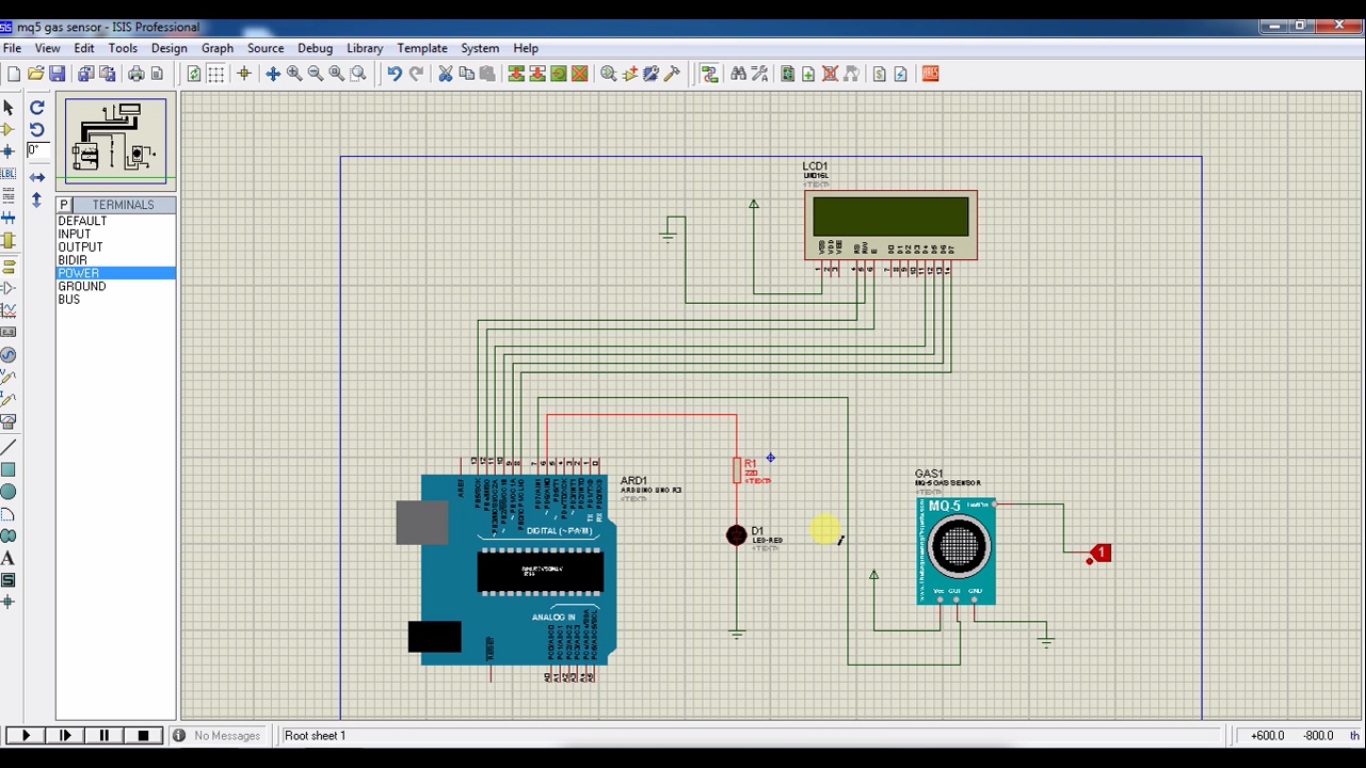Image resolution: width=1366 pixels, height=768 pixels.
Task: Stop the simulation
Action: pyautogui.click(x=143, y=735)
